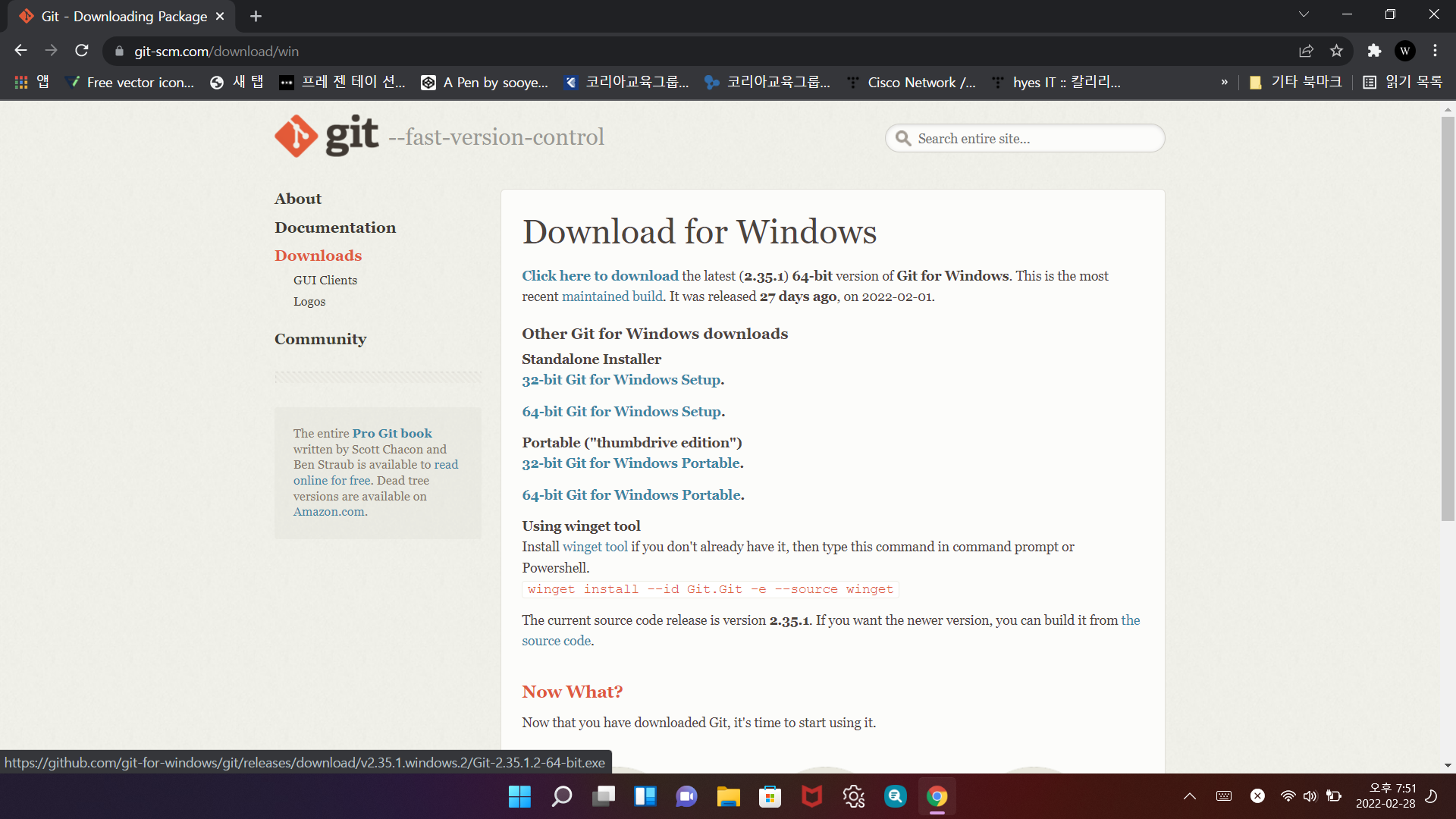Open File Explorer from the taskbar
1456x819 pixels.
[x=728, y=796]
